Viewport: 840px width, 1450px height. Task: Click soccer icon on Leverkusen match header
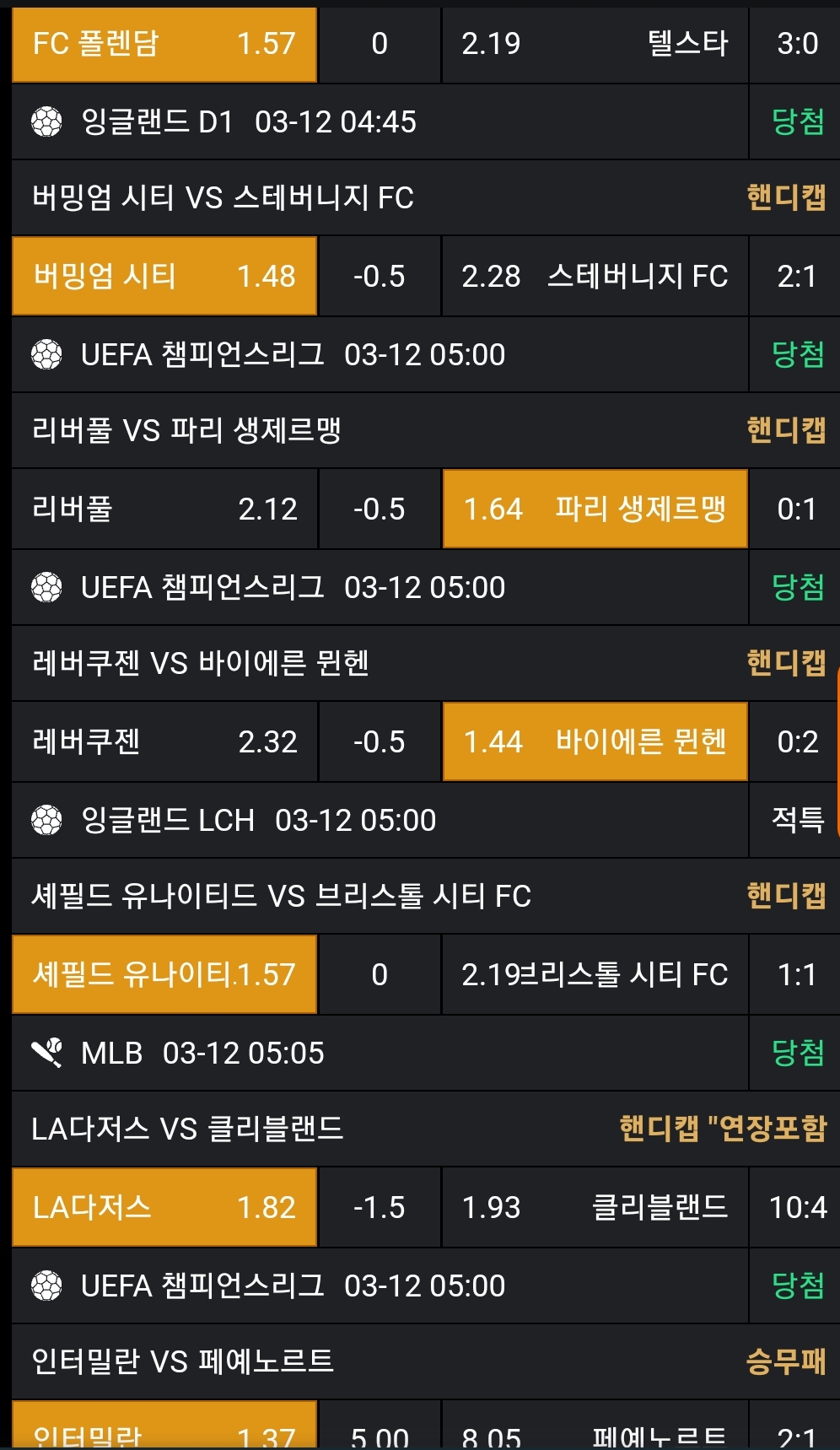(46, 587)
